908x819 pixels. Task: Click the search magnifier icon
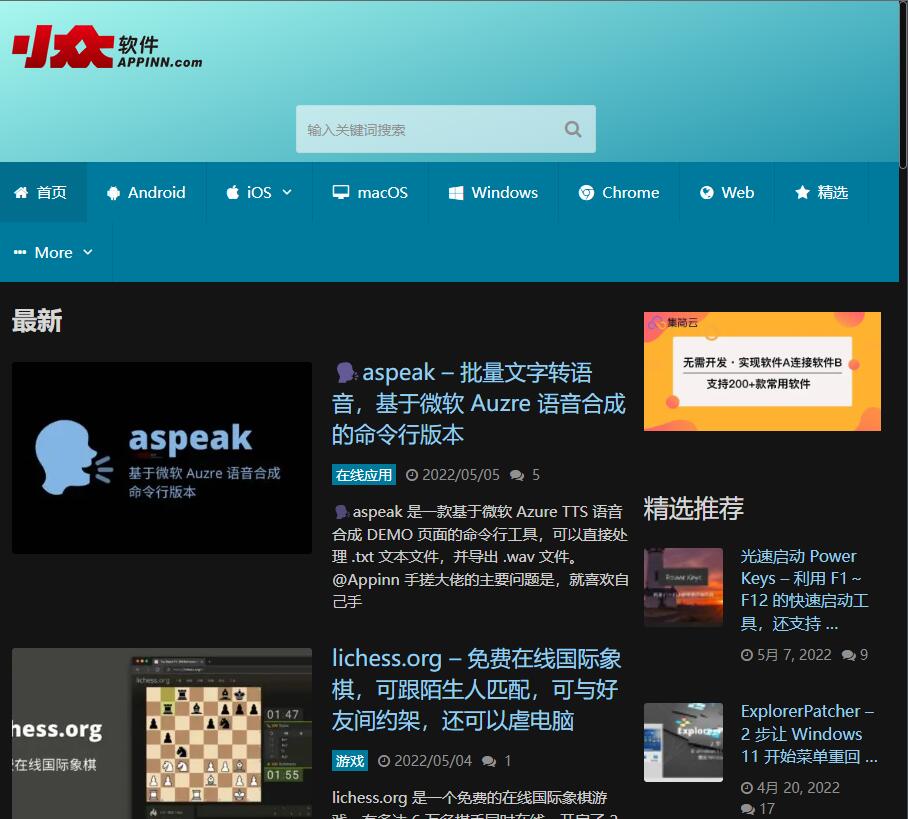573,129
